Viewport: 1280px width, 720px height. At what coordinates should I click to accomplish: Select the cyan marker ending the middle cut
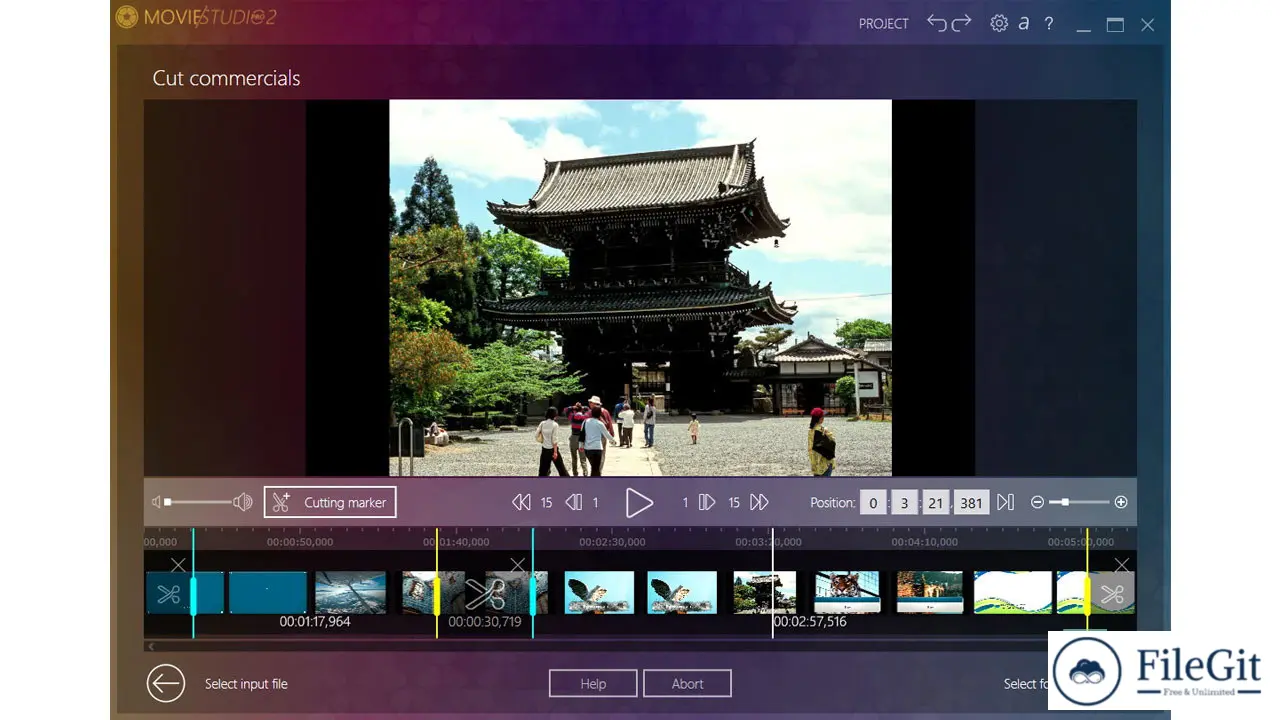(x=532, y=594)
